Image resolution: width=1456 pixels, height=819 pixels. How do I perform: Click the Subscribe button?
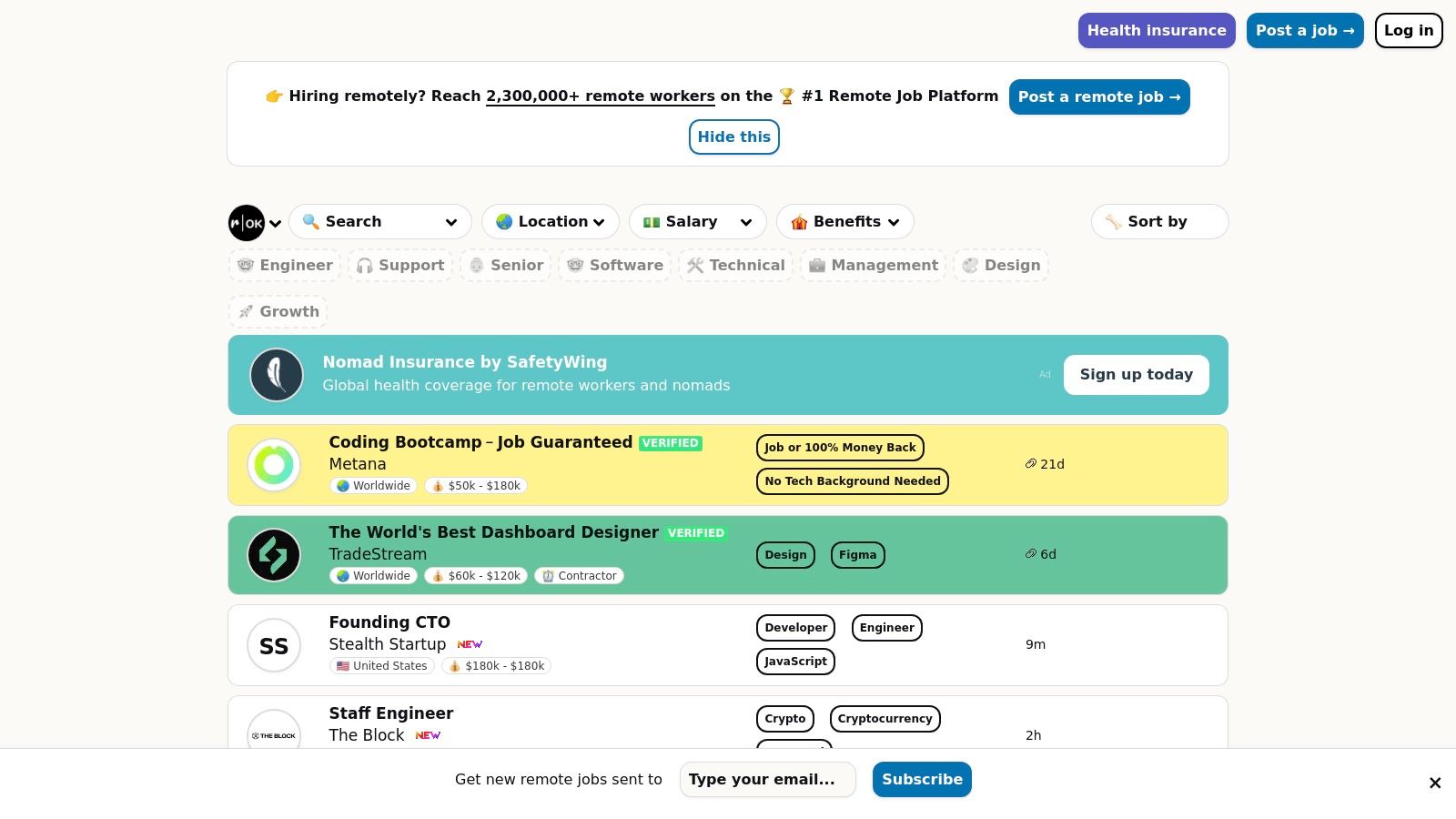point(922,780)
